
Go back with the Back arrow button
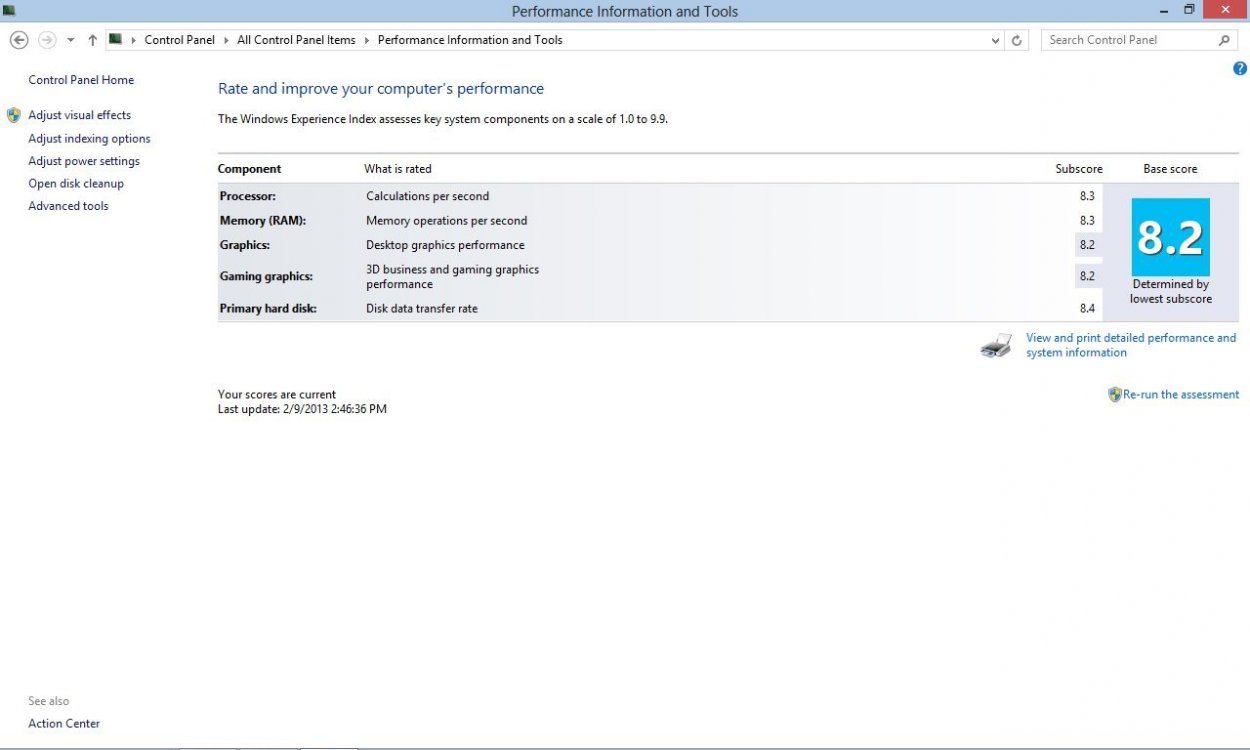tap(19, 40)
